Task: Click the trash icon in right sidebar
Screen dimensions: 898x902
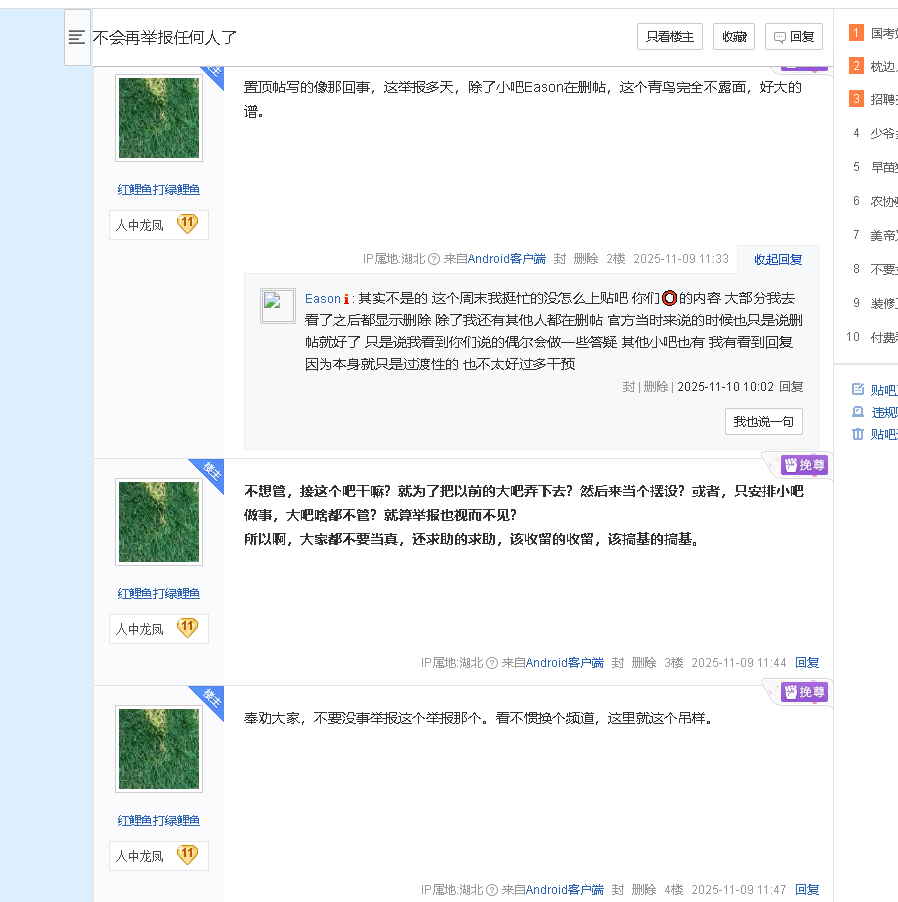Action: [857, 434]
